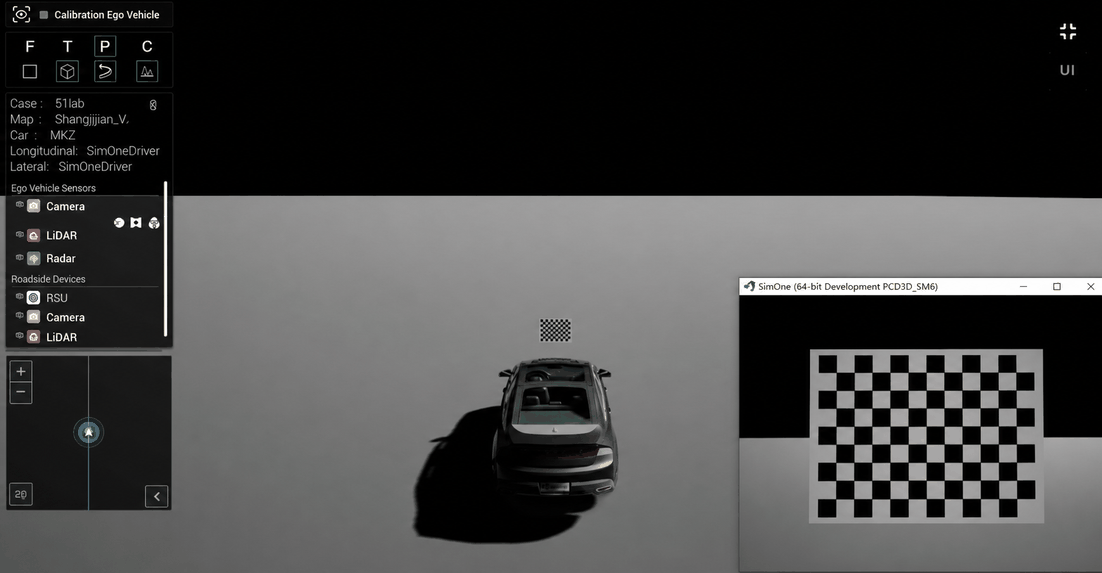
Task: Toggle visibility of ego vehicle LiDAR sensor
Action: (x=20, y=235)
